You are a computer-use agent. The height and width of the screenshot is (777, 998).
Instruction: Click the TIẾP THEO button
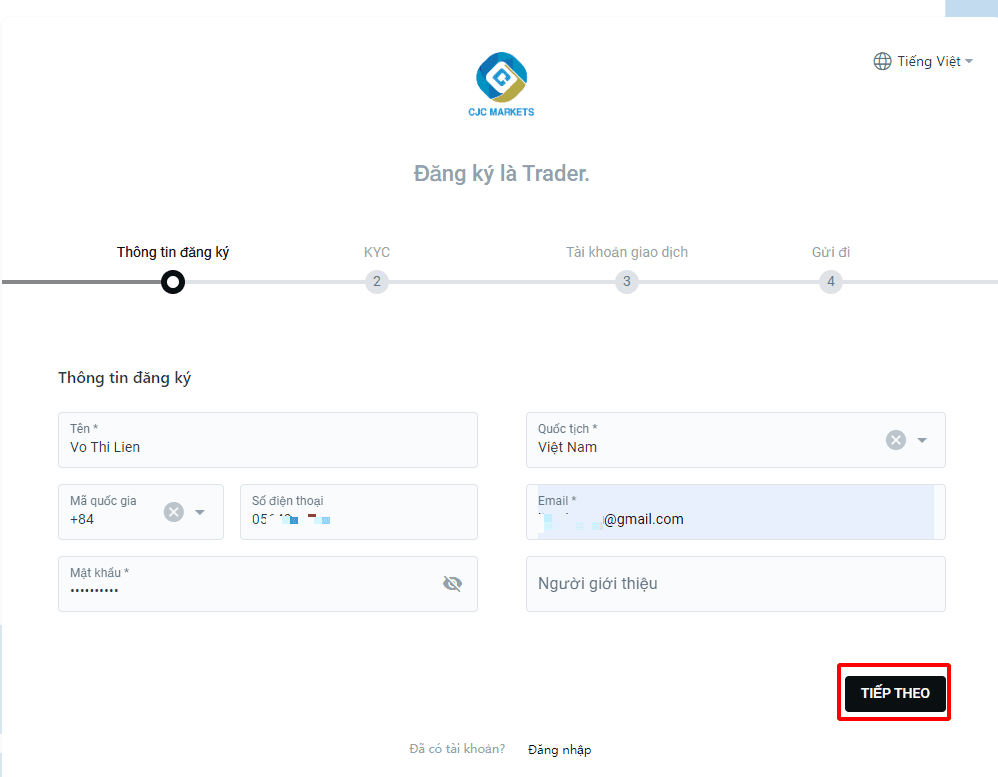pos(895,693)
